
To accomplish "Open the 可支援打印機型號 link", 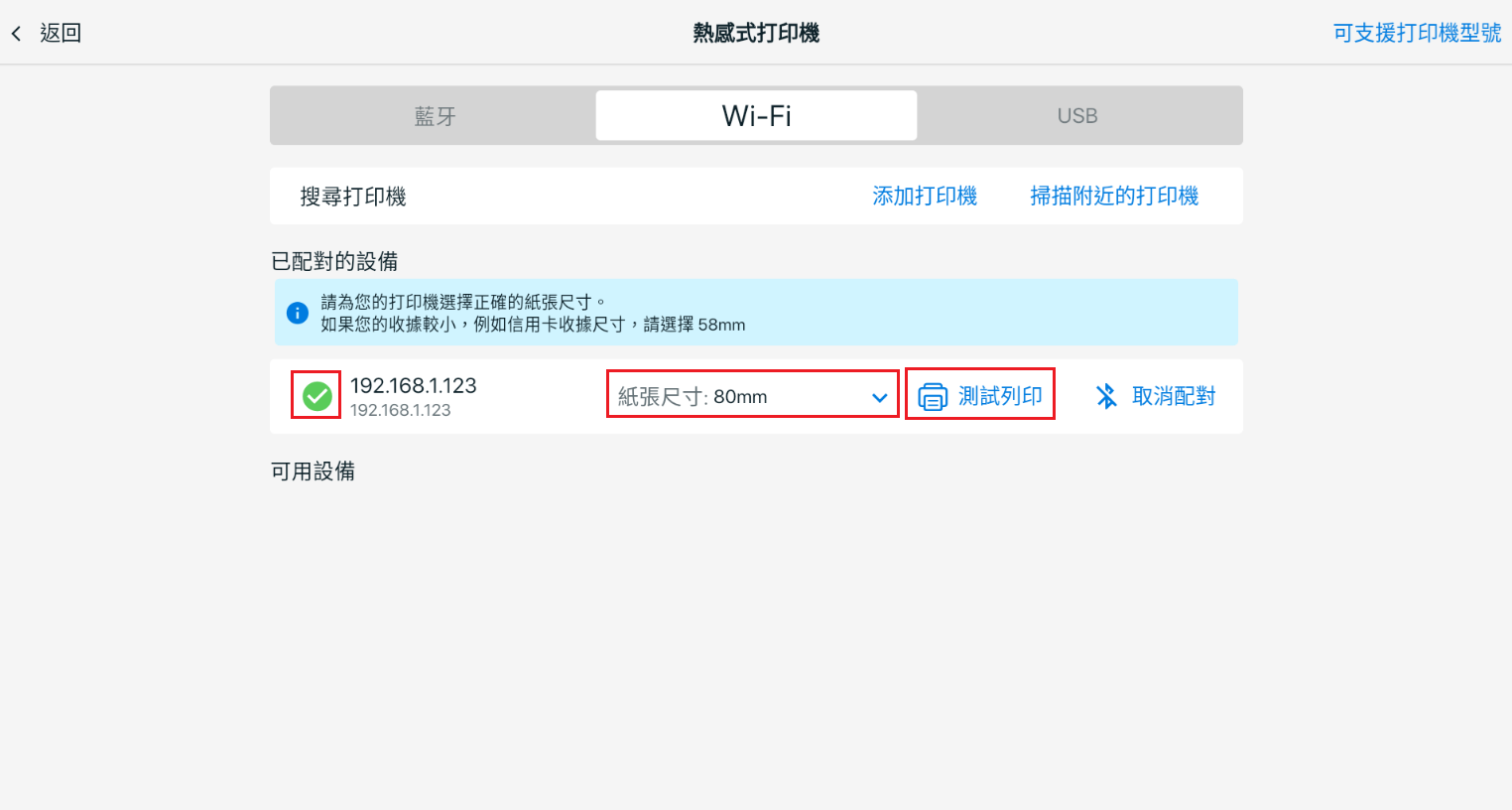I will click(1416, 33).
